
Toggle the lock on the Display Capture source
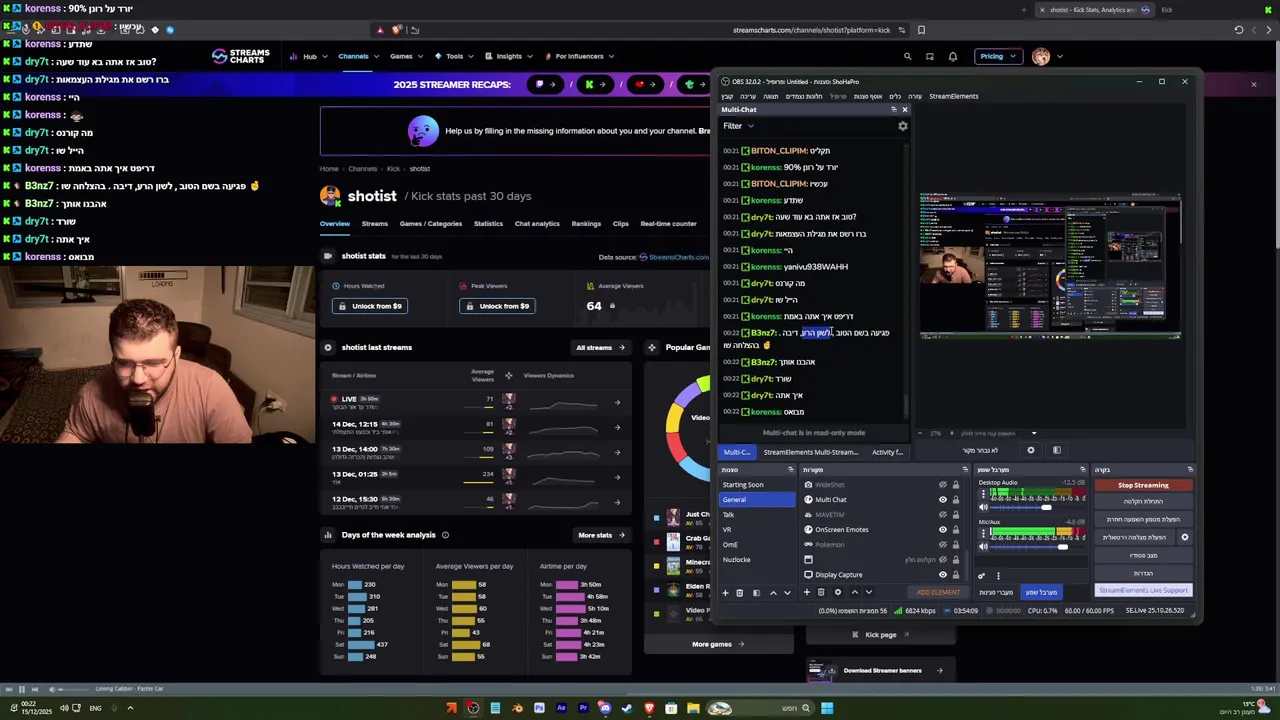coord(955,575)
